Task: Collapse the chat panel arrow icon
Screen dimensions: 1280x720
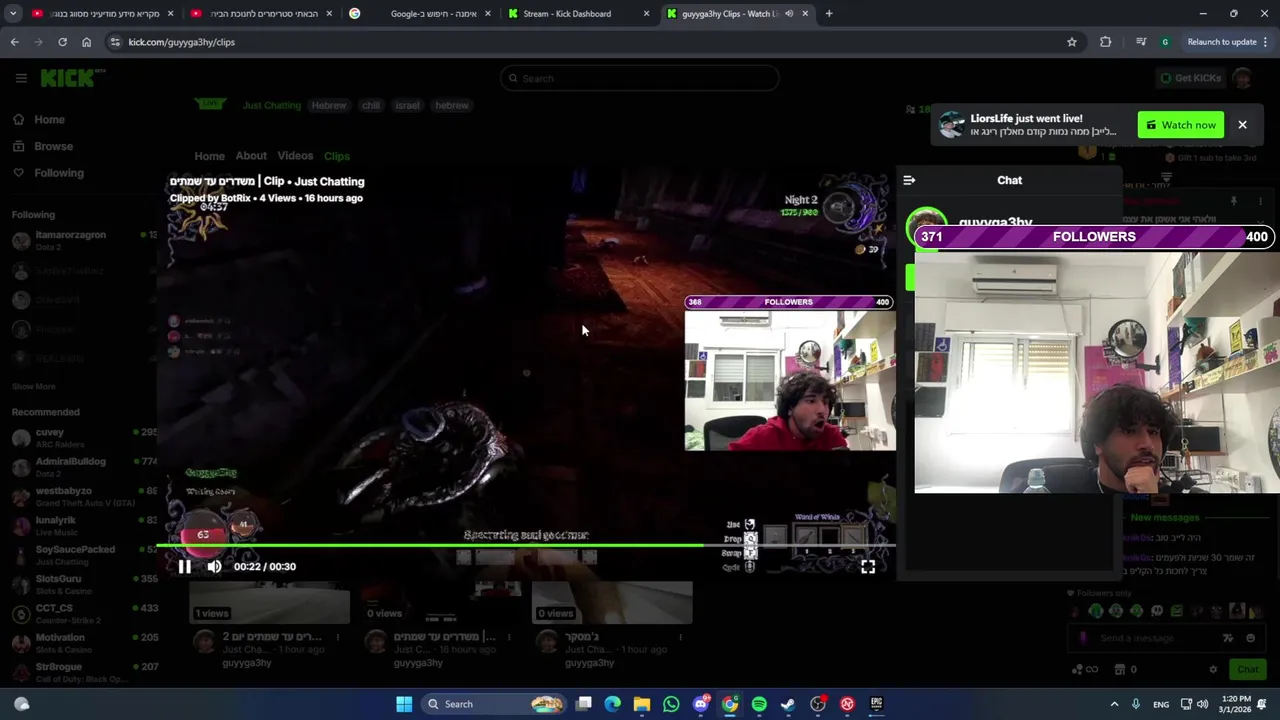Action: 909,180
